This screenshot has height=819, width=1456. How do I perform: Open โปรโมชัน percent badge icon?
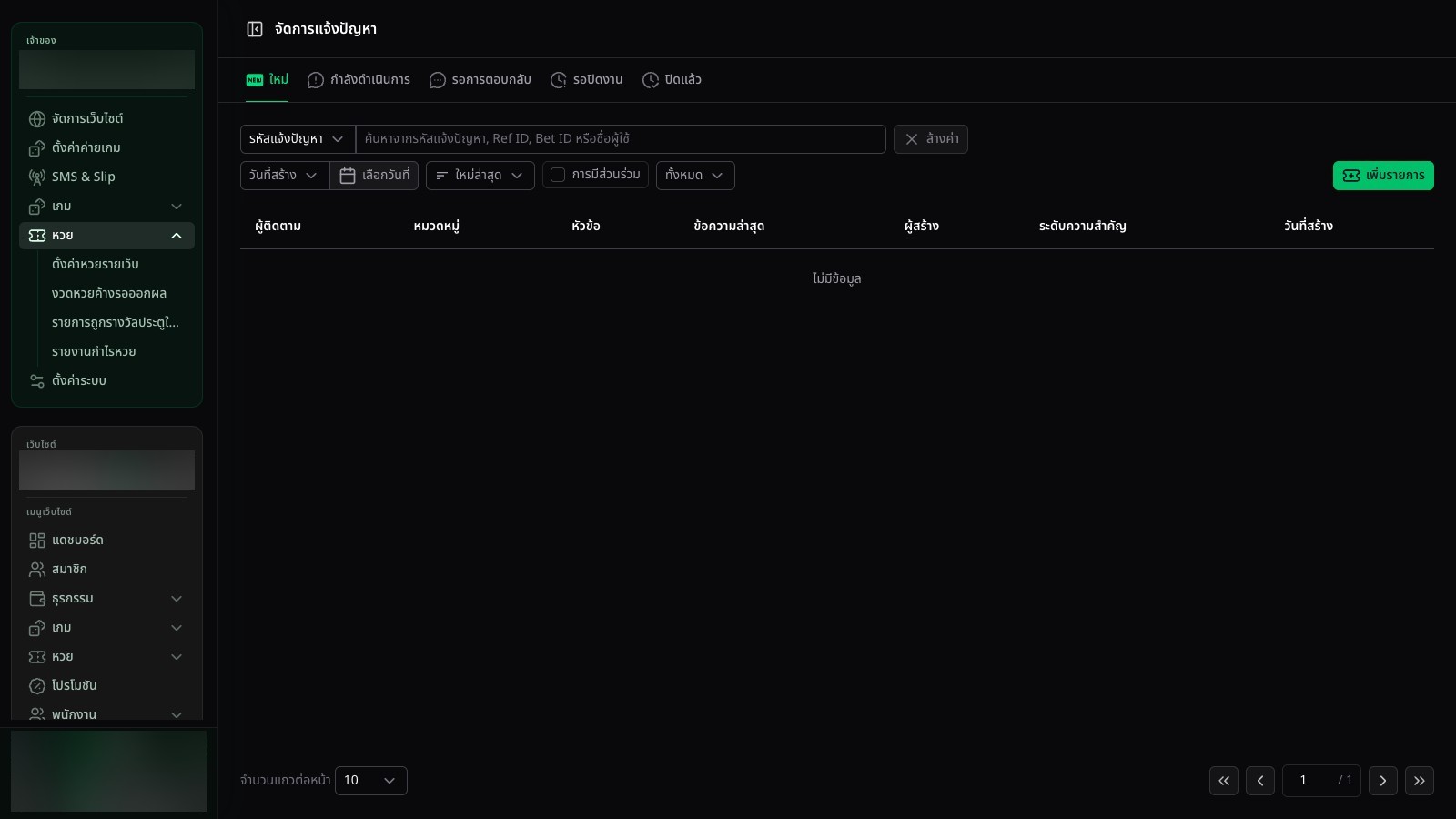[37, 686]
